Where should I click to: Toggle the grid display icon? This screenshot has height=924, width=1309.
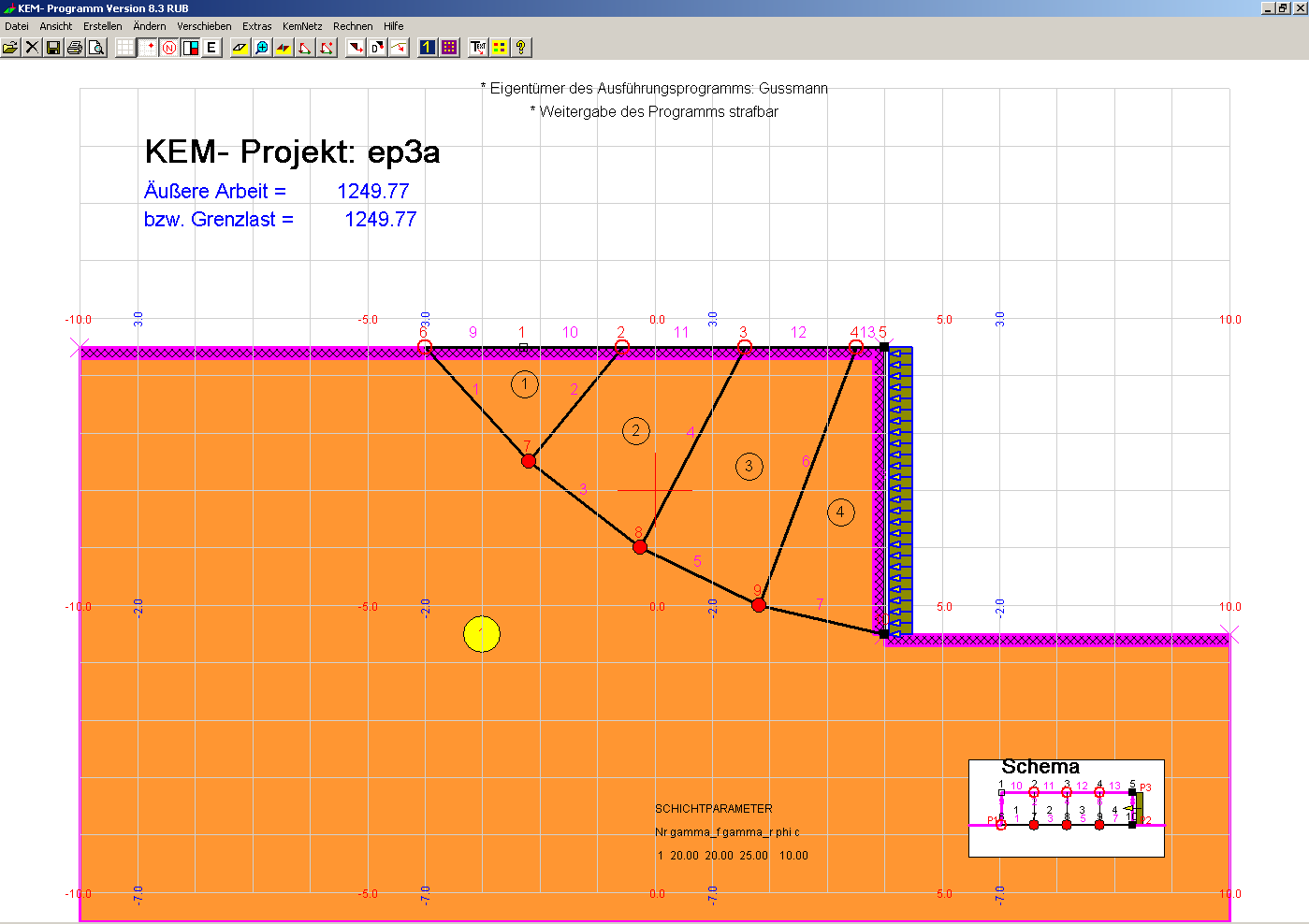point(125,47)
